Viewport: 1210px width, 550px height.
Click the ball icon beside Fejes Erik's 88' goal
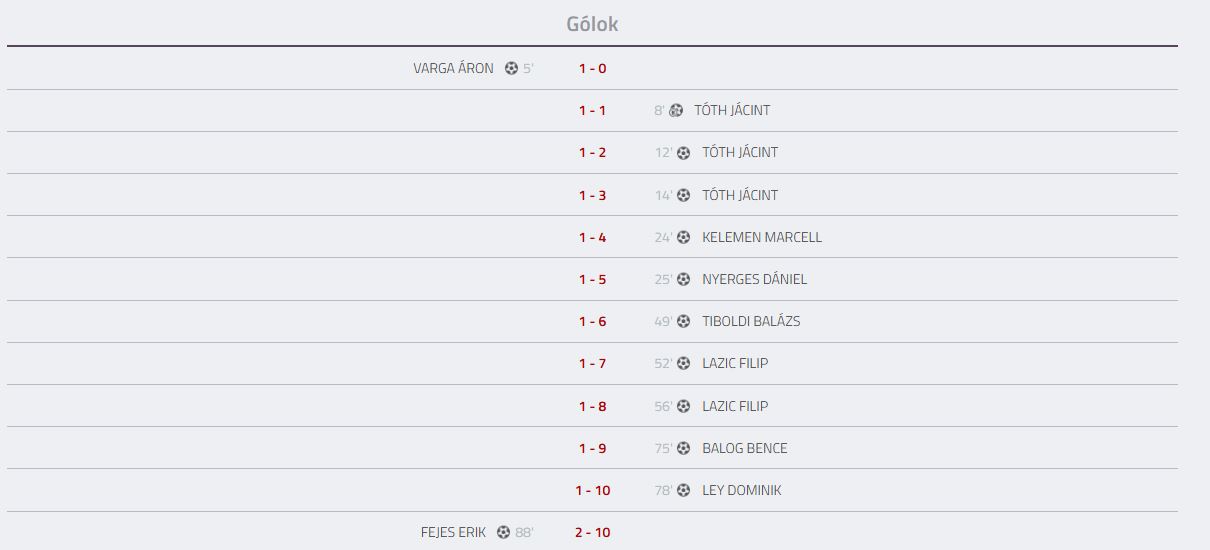[504, 533]
